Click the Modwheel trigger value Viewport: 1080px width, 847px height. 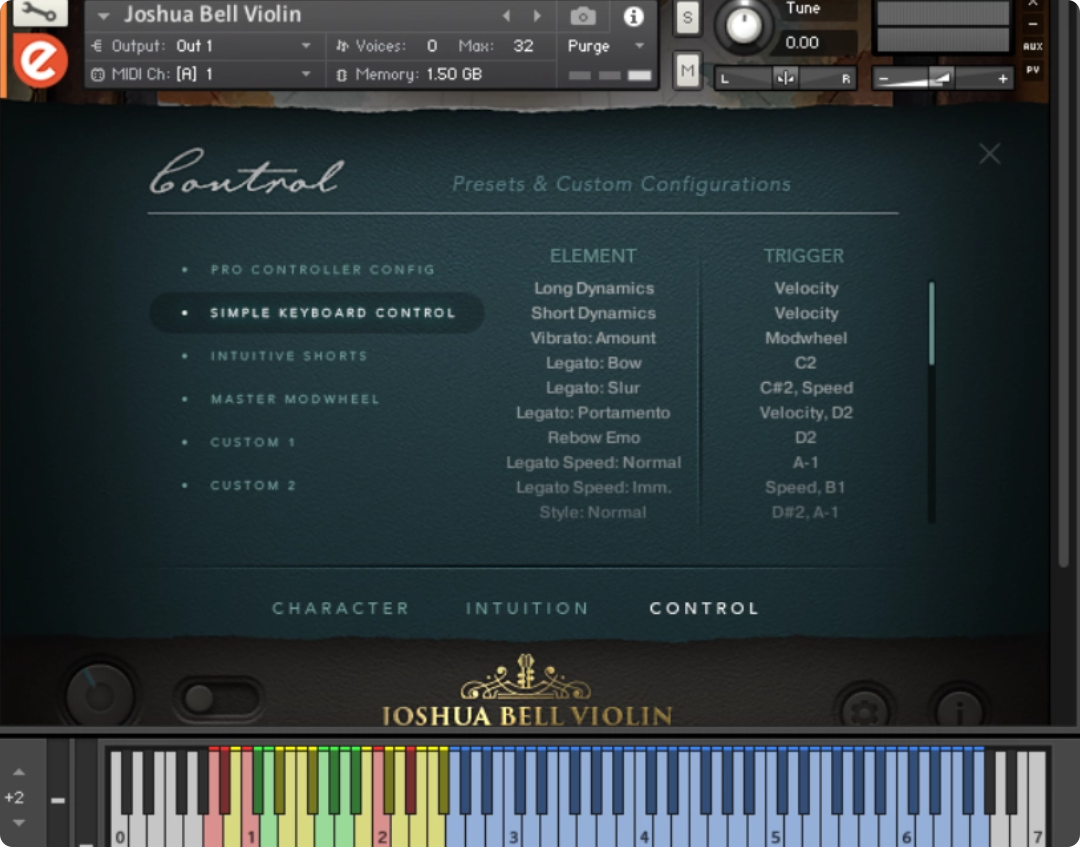806,338
